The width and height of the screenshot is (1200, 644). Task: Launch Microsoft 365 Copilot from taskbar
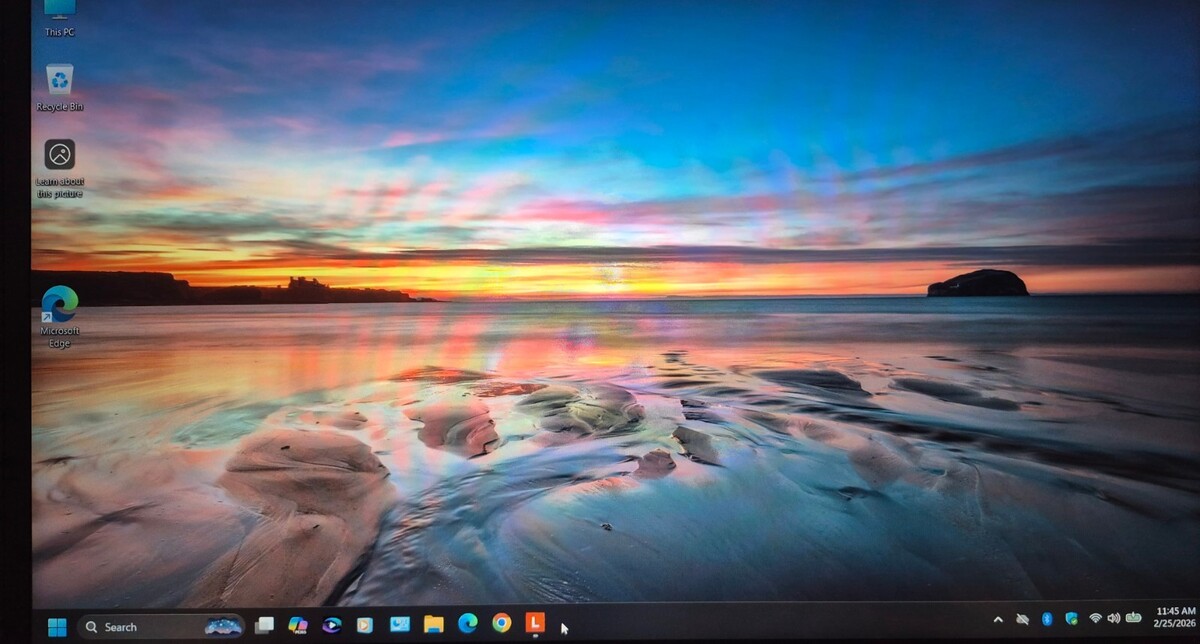(297, 625)
